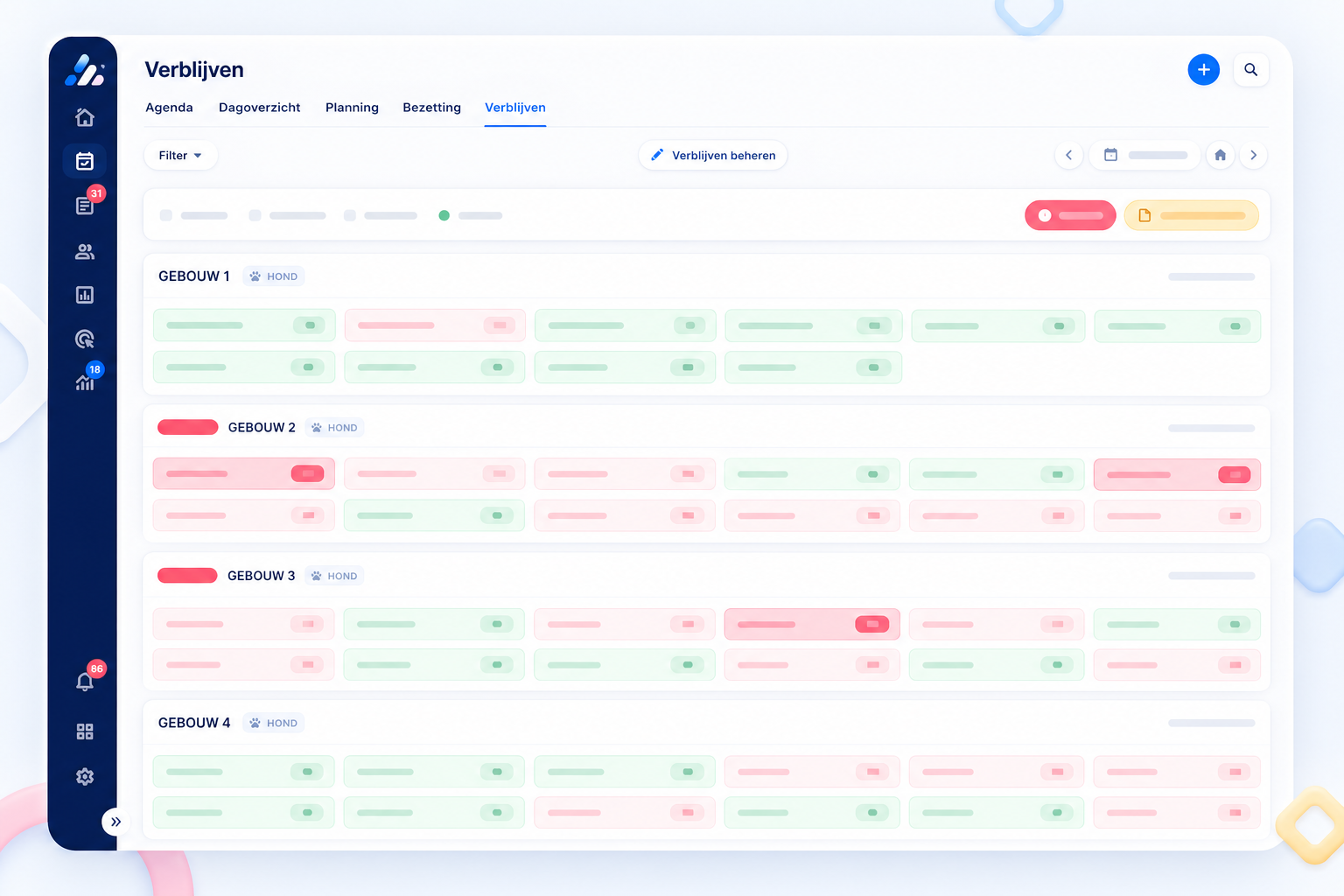This screenshot has height=896, width=1344.
Task: Toggle third checkbox in the legend bar
Action: 349,215
